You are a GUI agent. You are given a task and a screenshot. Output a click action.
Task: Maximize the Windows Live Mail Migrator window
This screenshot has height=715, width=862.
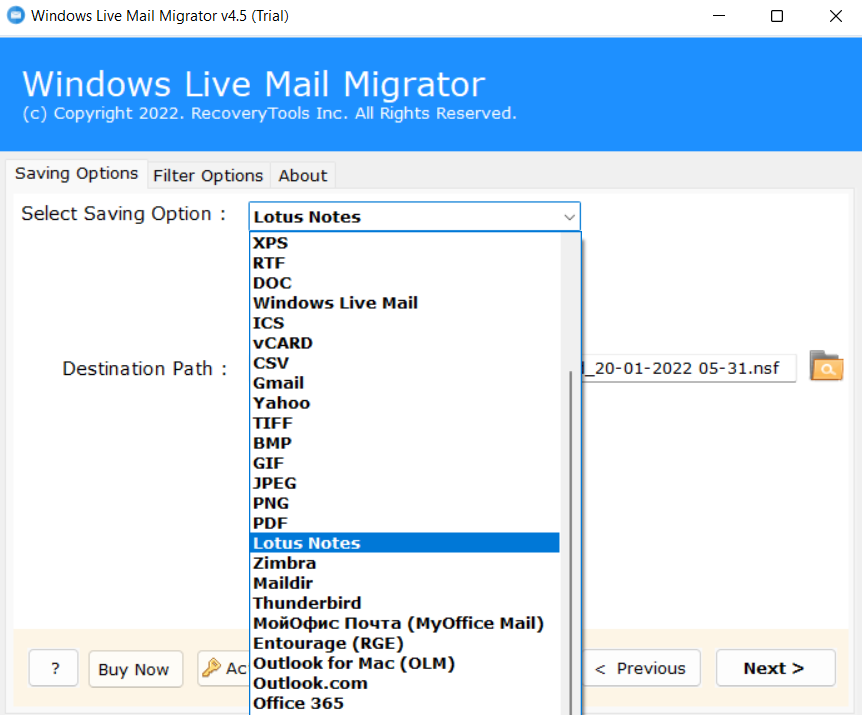[x=777, y=16]
